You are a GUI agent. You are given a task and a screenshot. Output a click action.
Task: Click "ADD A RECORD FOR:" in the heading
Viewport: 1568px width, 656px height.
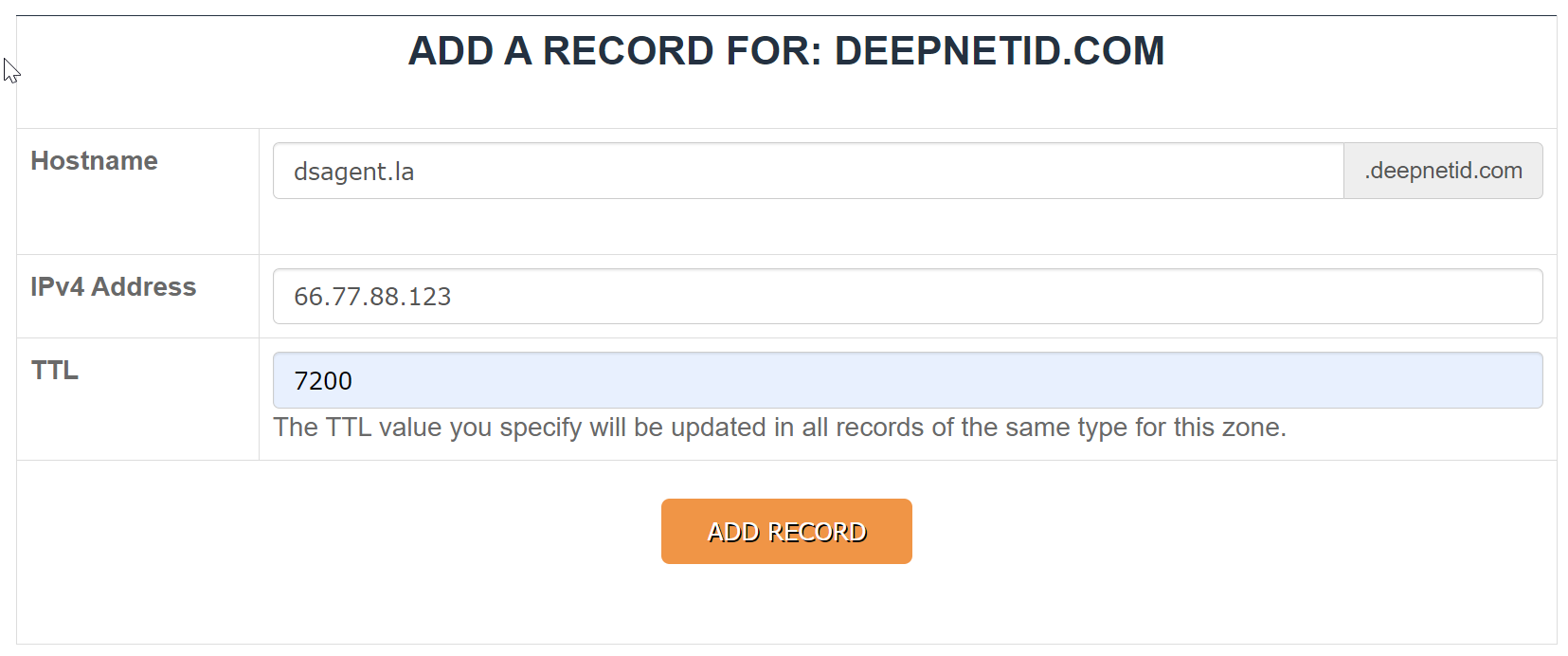[615, 51]
